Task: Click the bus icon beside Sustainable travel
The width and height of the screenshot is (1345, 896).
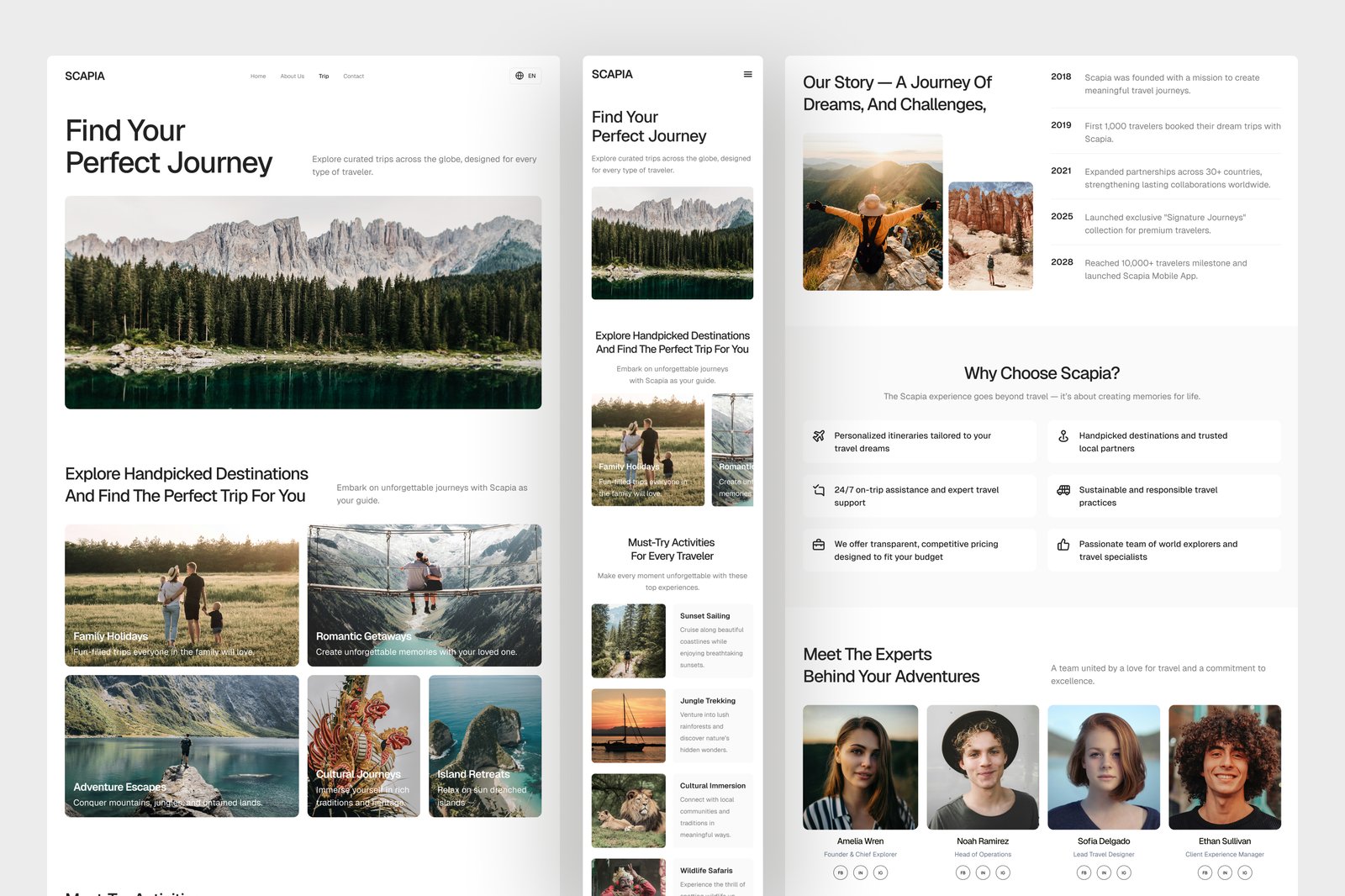Action: [1063, 490]
